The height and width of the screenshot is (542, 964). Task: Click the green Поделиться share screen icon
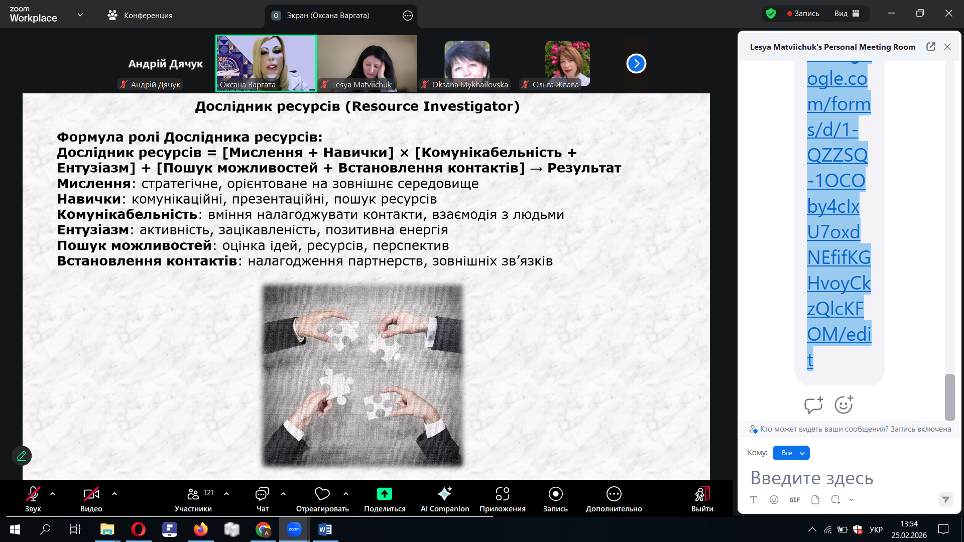click(384, 495)
